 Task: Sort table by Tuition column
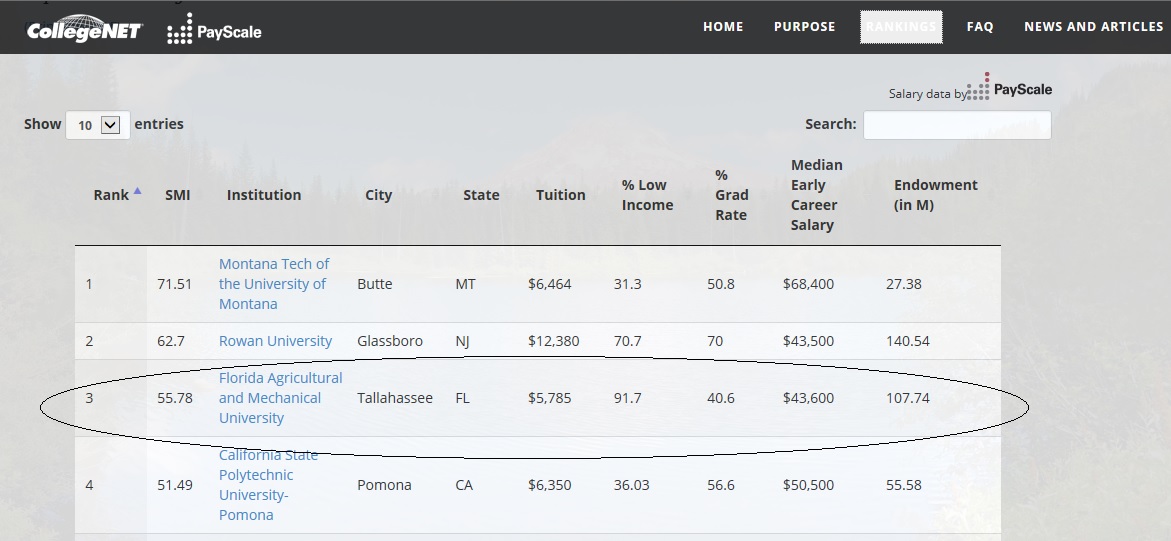(x=560, y=195)
